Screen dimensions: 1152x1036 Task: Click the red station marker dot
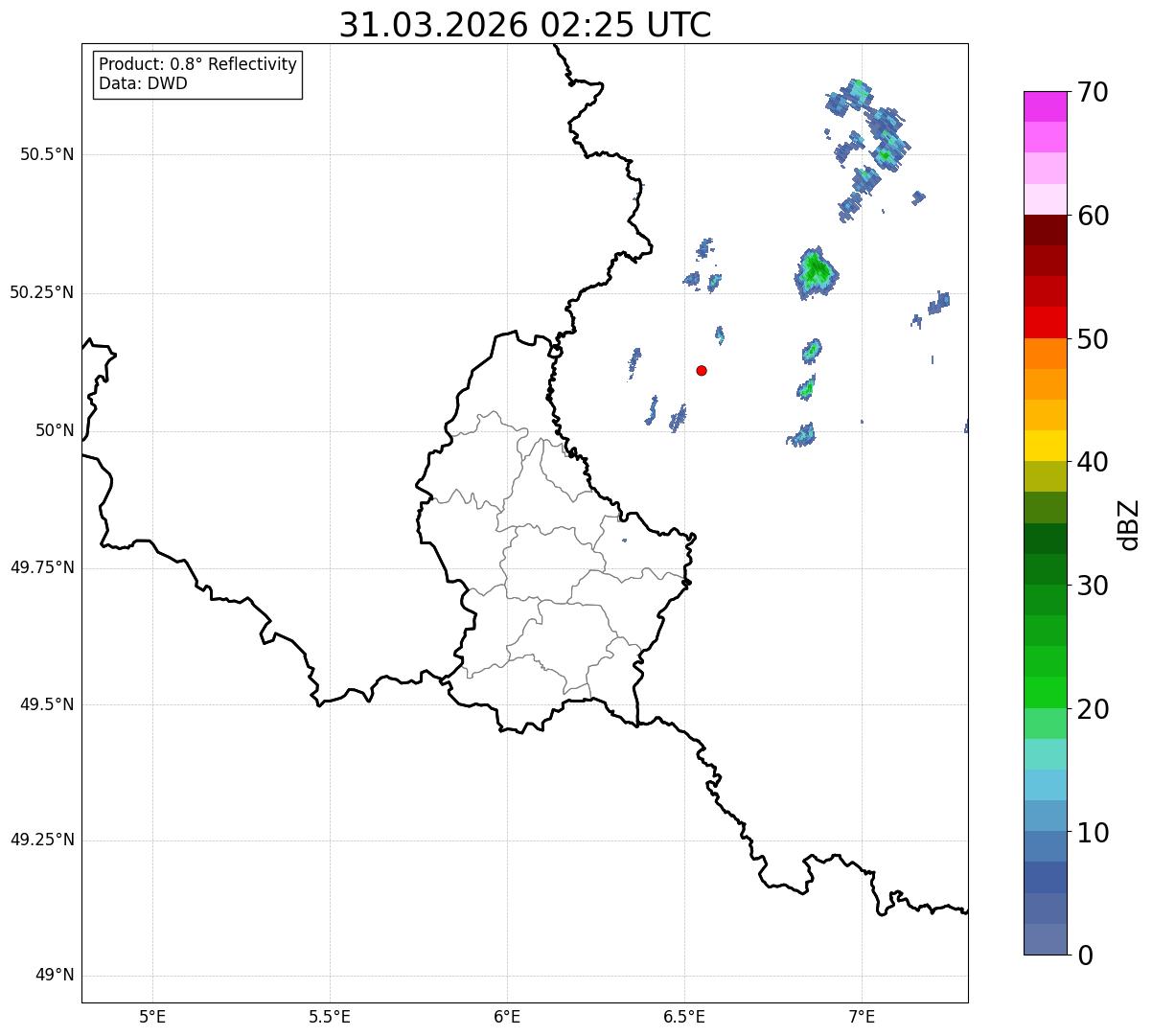point(702,370)
